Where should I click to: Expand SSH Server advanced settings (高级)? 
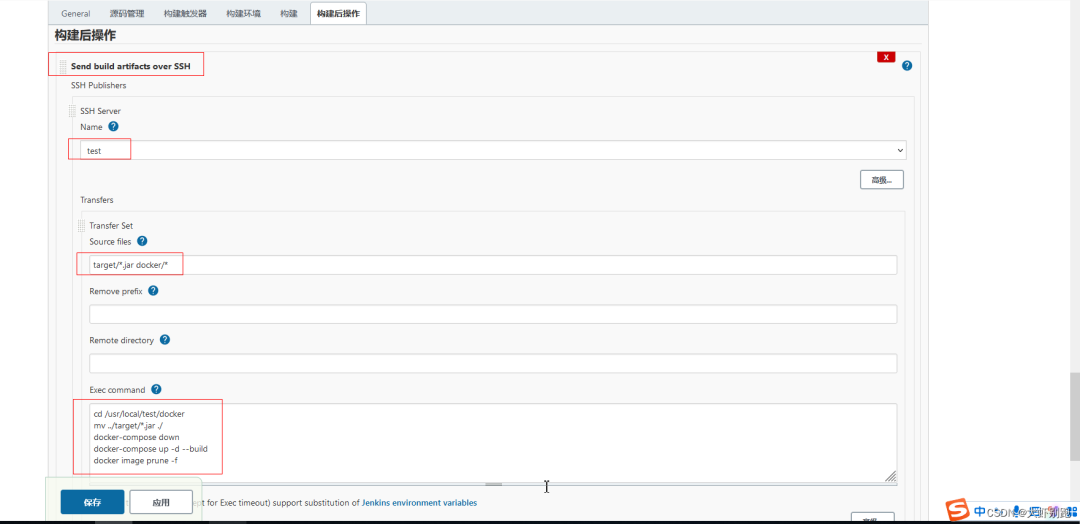coord(881,180)
